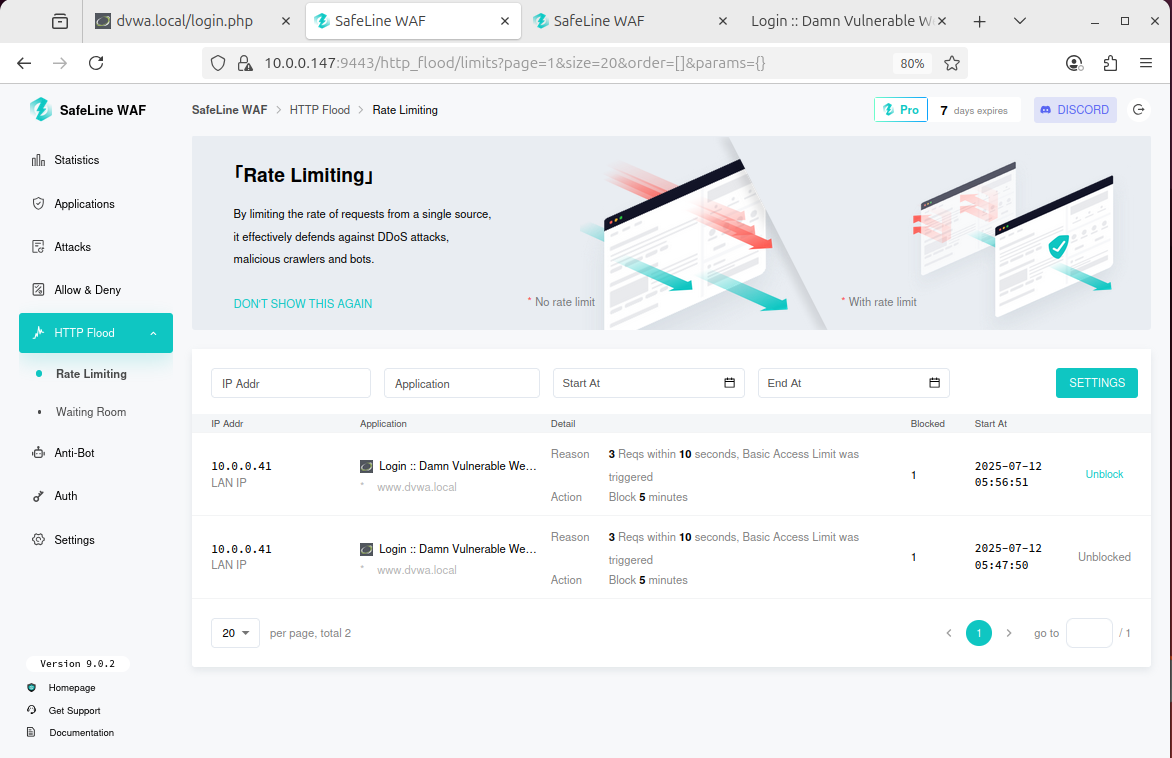
Task: Click www.dvwa.local in the first row
Action: click(416, 487)
